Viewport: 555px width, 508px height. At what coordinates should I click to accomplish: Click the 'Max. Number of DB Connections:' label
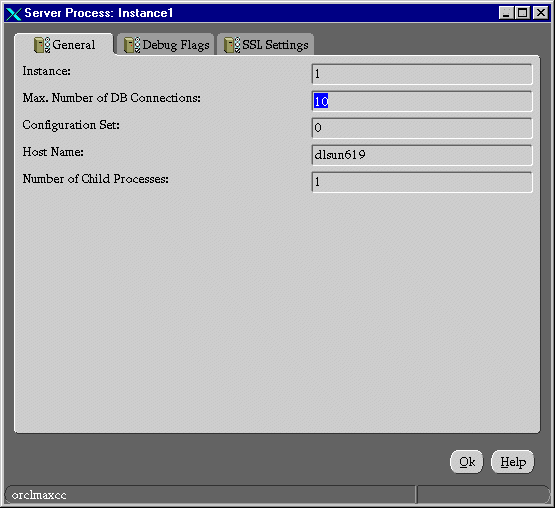click(x=111, y=98)
